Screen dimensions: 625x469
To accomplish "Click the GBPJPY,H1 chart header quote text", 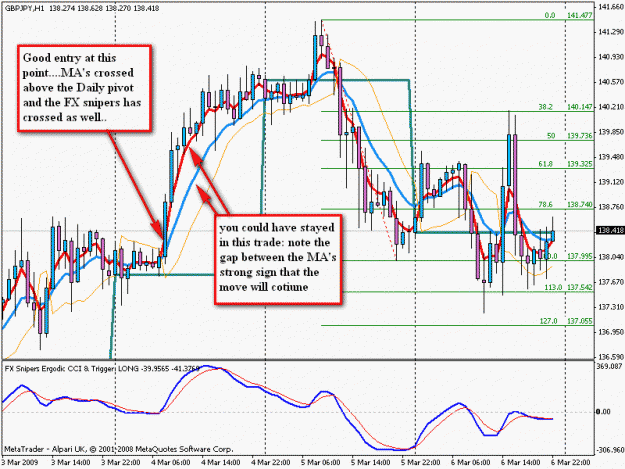I will [82, 8].
